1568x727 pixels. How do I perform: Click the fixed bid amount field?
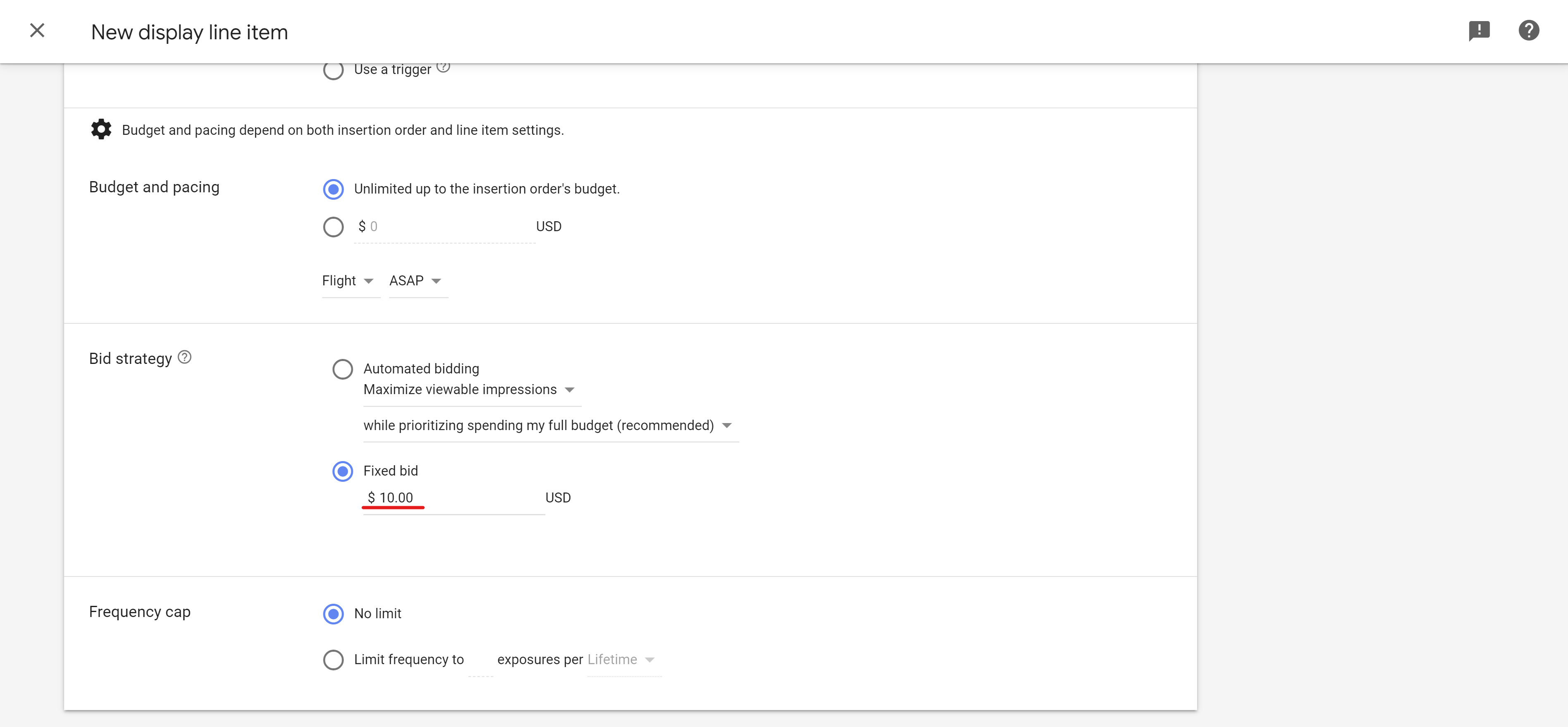click(454, 498)
